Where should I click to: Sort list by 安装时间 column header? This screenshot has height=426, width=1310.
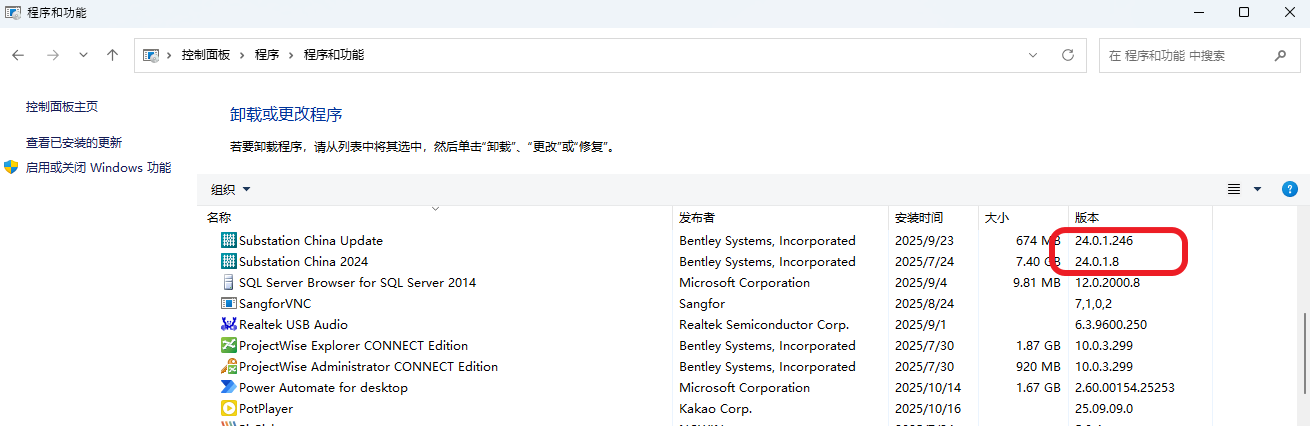(x=919, y=218)
